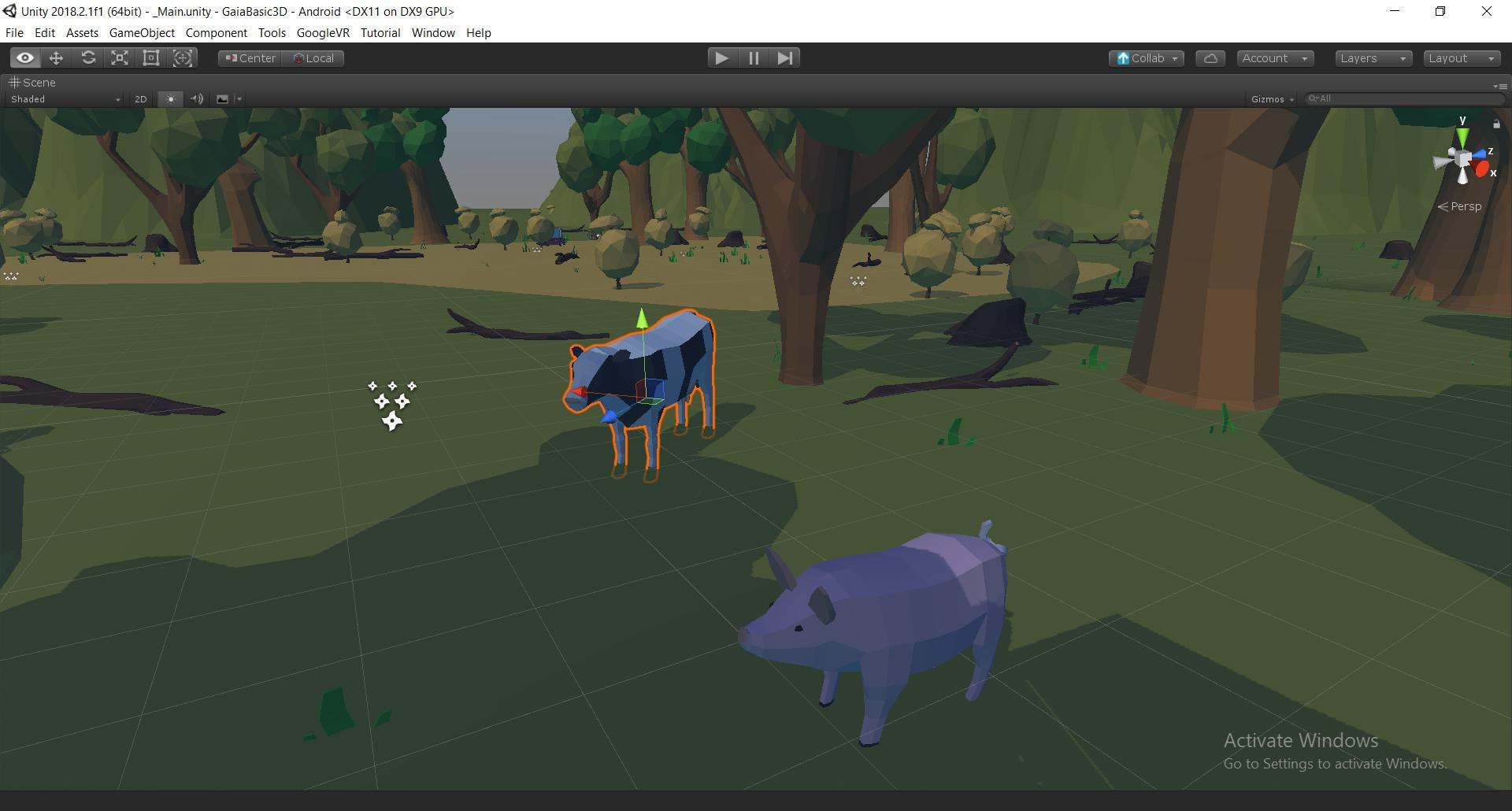Open the Layers dropdown
1512x811 pixels.
[x=1373, y=58]
